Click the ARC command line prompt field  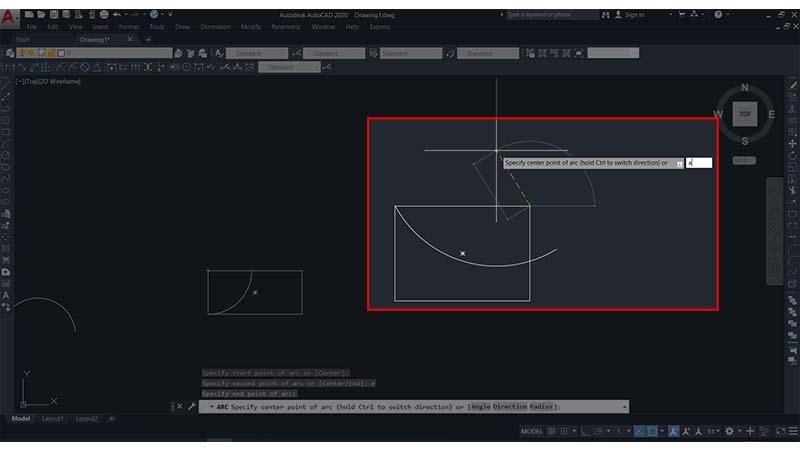click(414, 407)
